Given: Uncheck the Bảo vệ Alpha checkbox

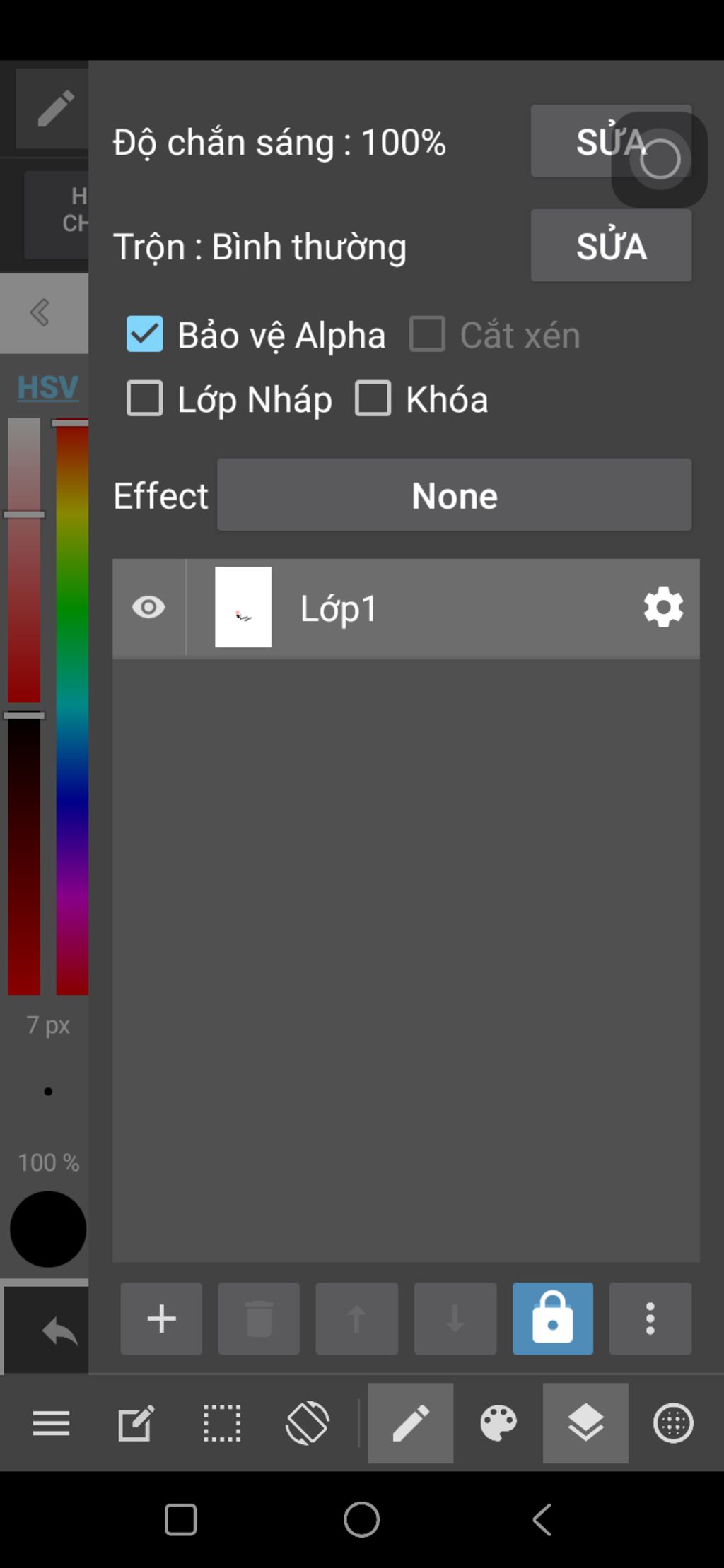Looking at the screenshot, I should tap(144, 334).
